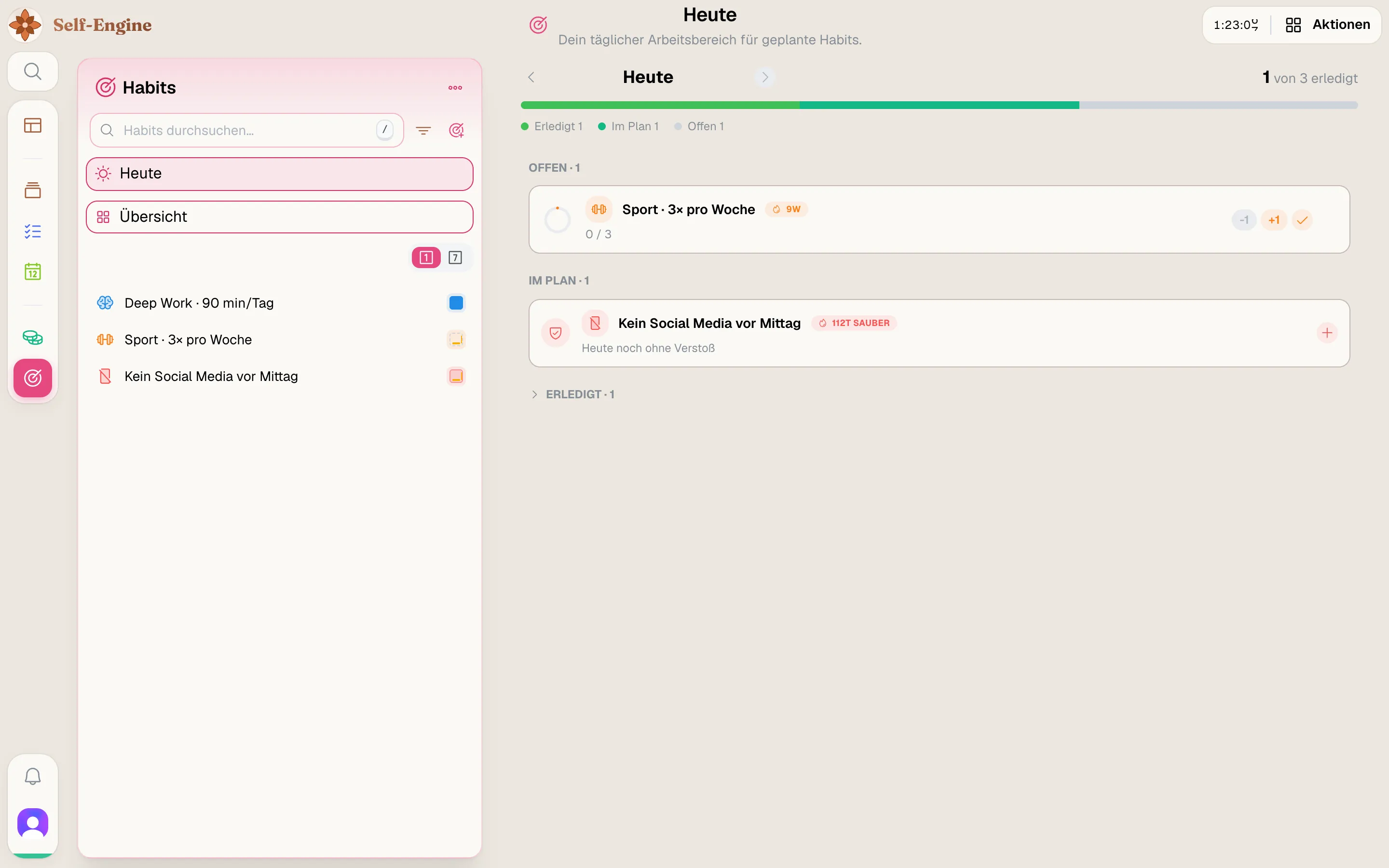This screenshot has height=868, width=1389.
Task: Click the 112T SAUBER streak badge
Action: [x=854, y=323]
